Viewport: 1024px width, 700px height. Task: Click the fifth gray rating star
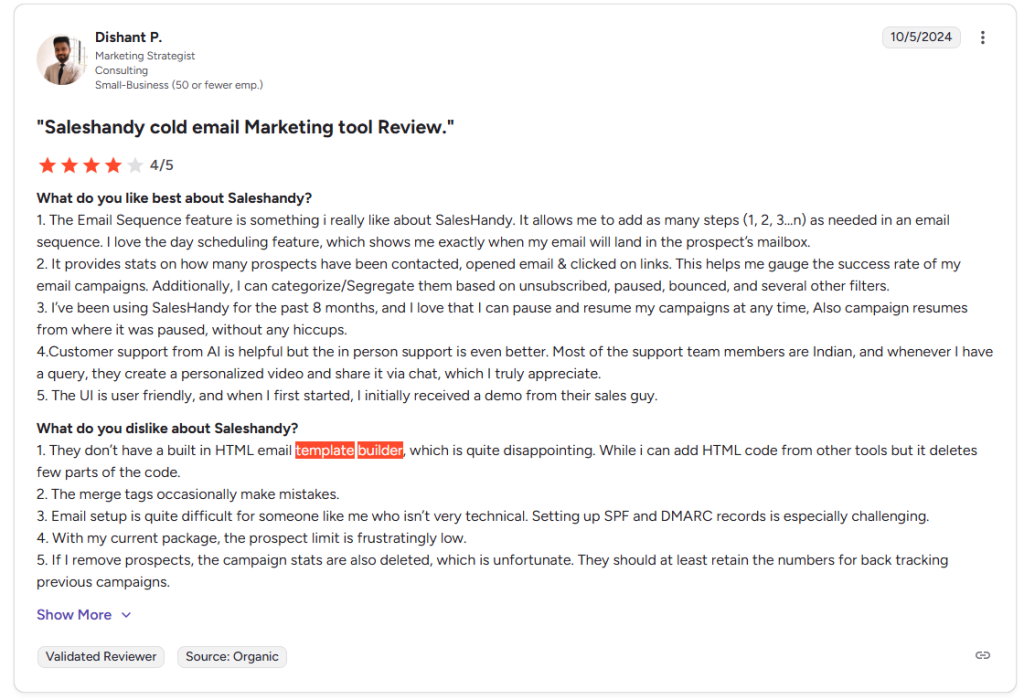click(135, 165)
